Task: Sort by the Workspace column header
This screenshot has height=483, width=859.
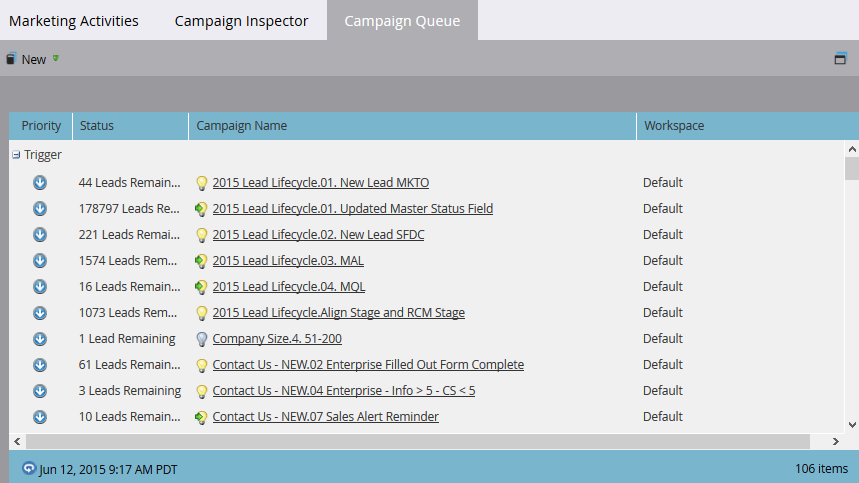Action: pyautogui.click(x=747, y=126)
